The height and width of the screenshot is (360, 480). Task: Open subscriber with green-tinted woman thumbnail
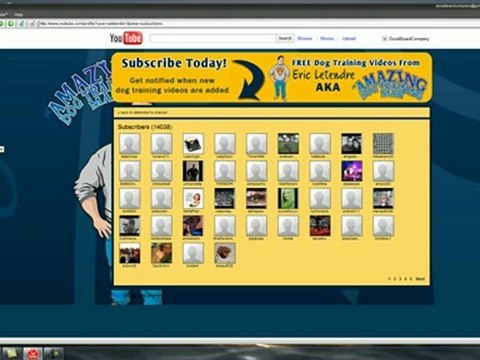tap(288, 198)
